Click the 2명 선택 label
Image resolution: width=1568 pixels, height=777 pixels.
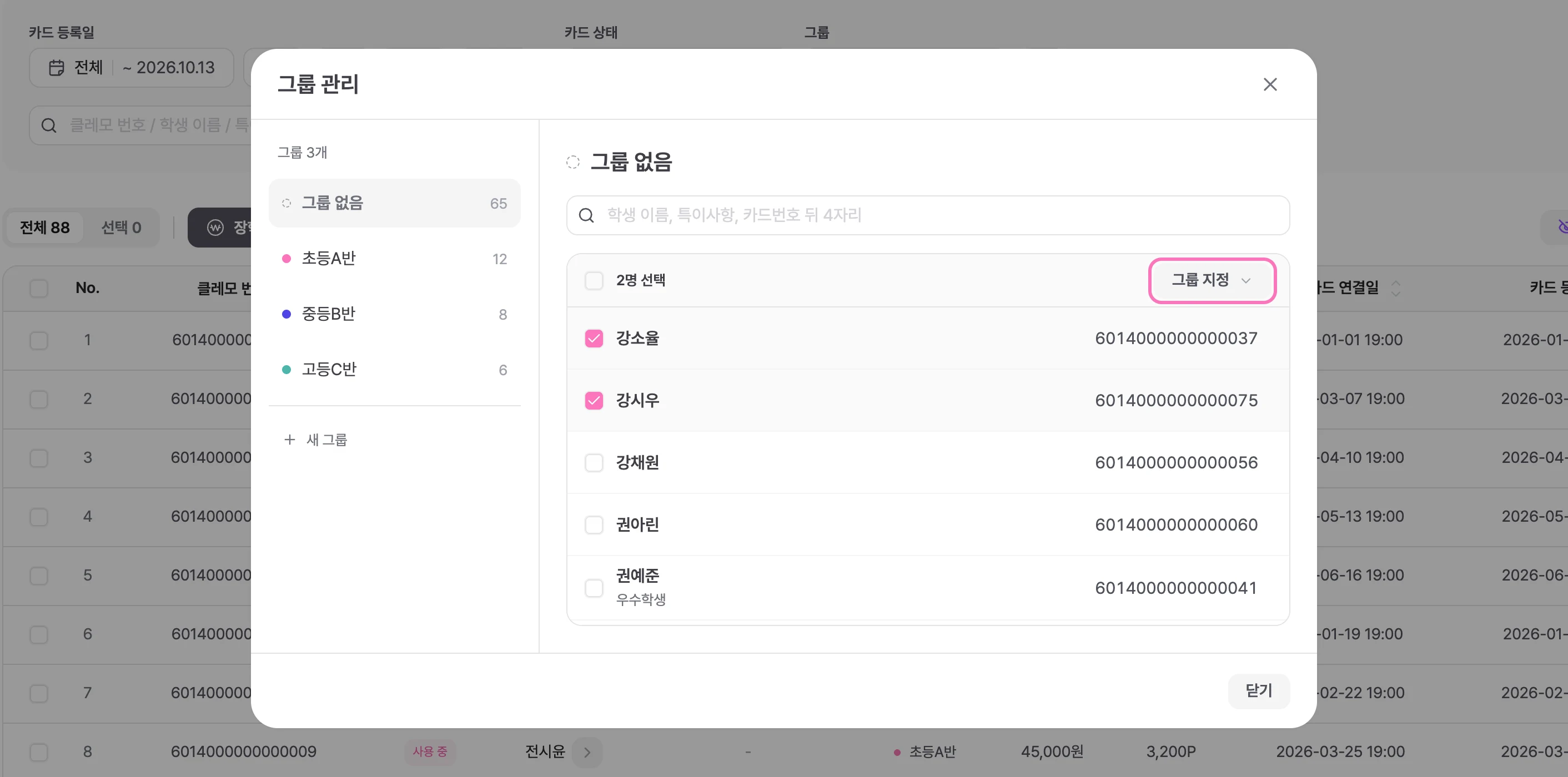(x=640, y=280)
